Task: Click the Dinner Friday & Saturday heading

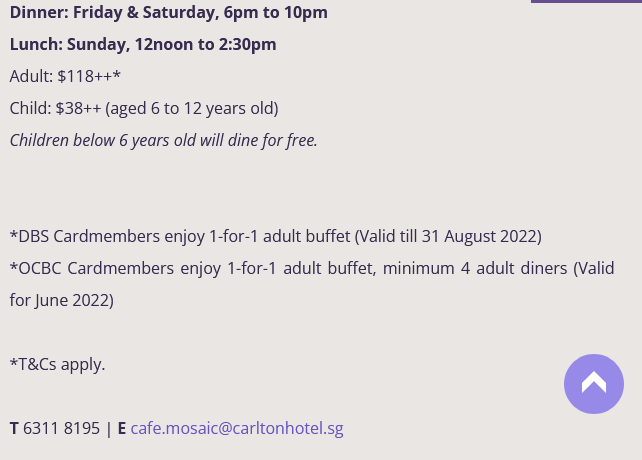Action: 168,12
